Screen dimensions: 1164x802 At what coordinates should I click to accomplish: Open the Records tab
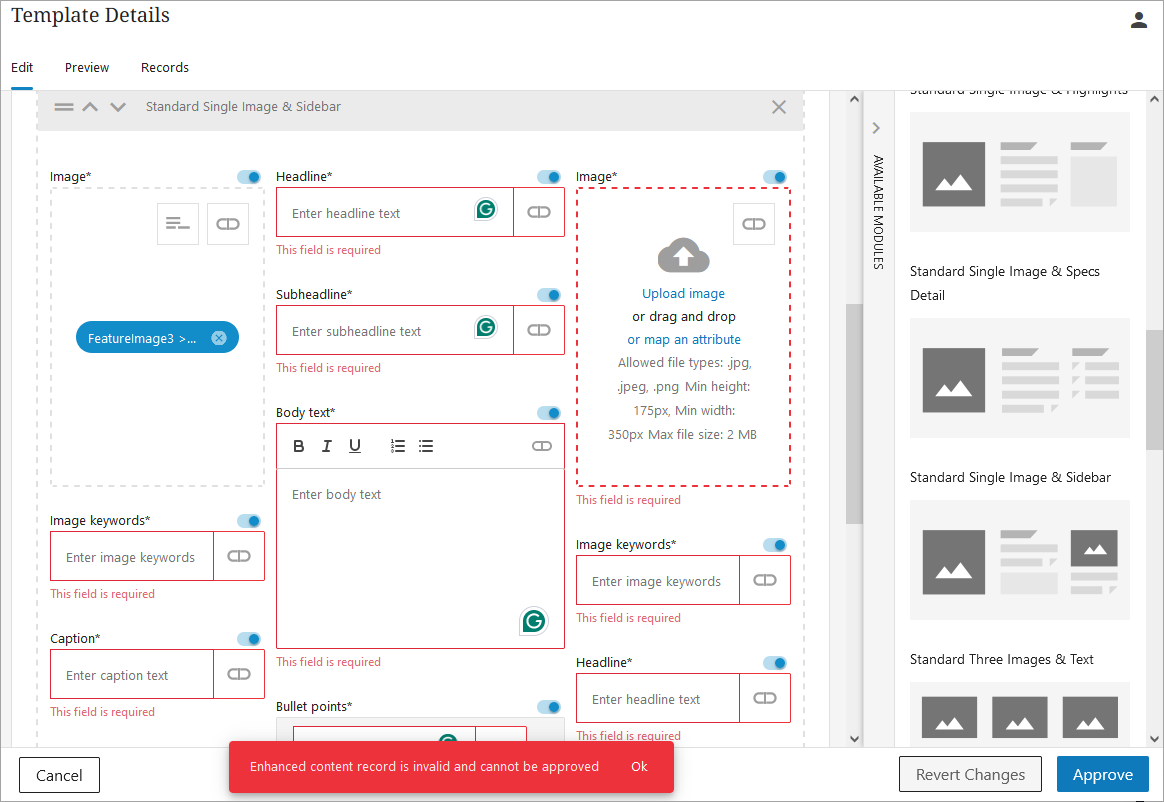coord(165,68)
